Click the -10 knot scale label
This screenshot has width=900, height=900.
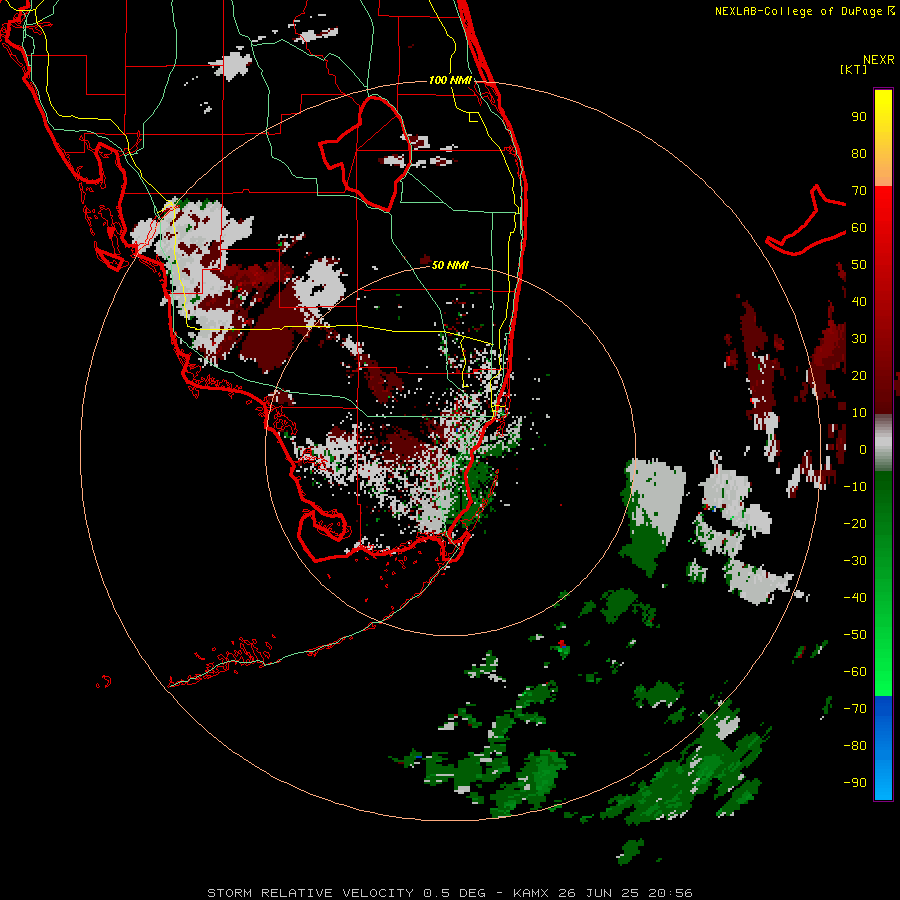(855, 487)
